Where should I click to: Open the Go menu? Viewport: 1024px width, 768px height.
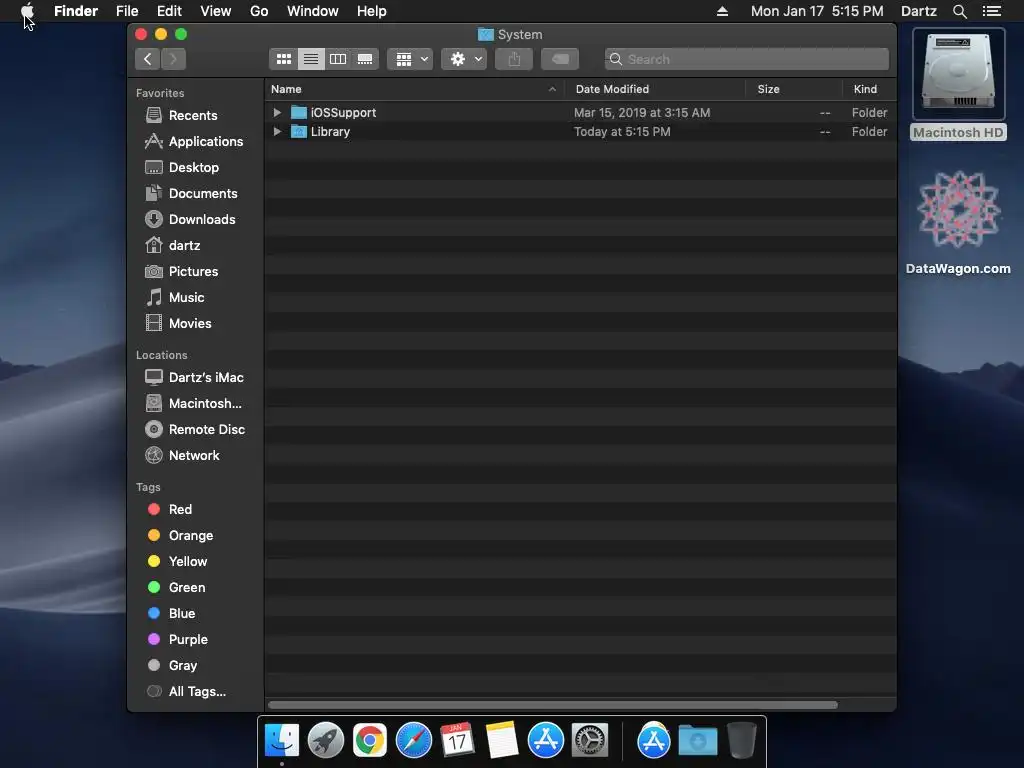pyautogui.click(x=259, y=11)
